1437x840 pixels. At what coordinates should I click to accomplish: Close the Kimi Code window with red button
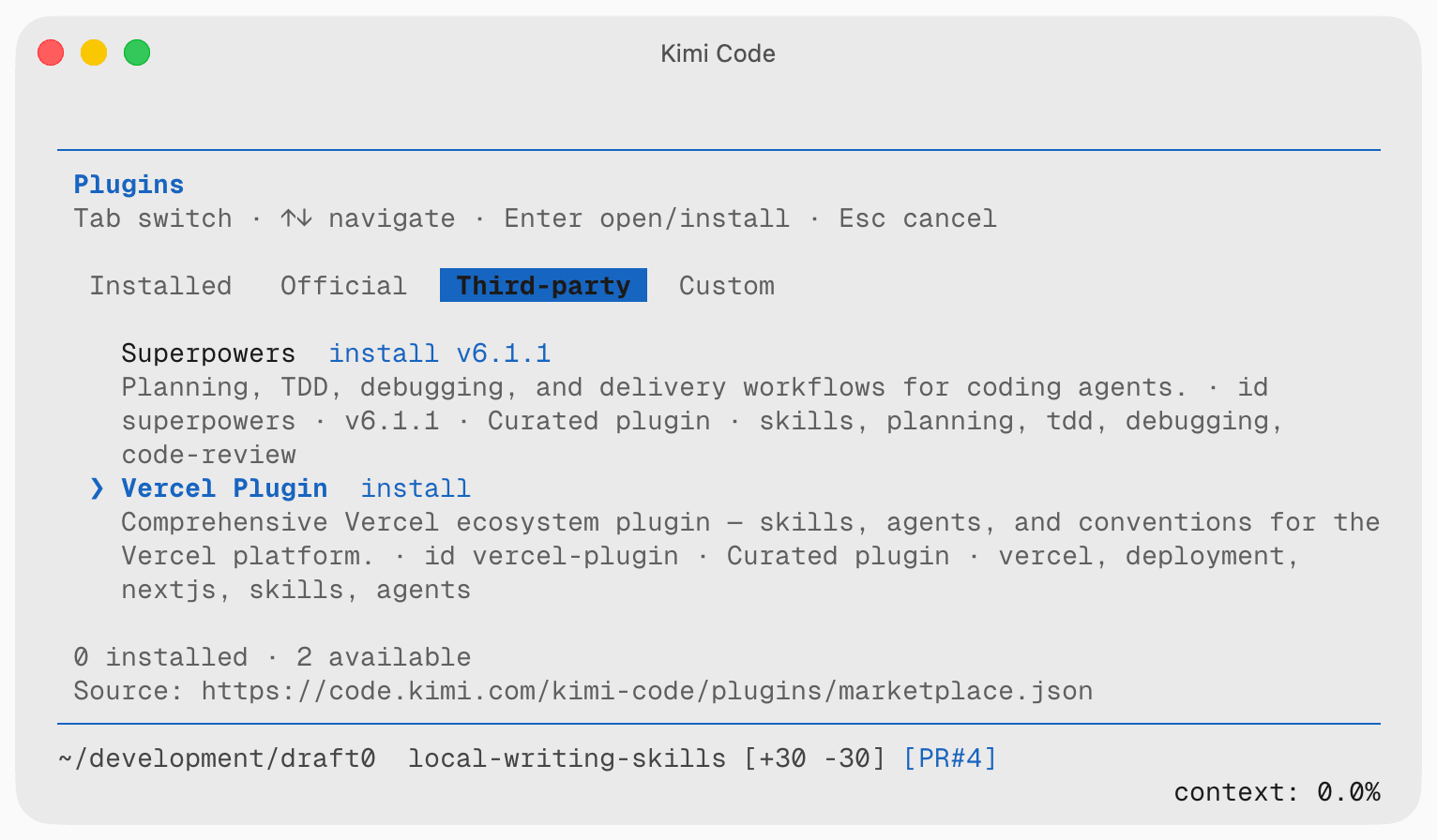(51, 52)
